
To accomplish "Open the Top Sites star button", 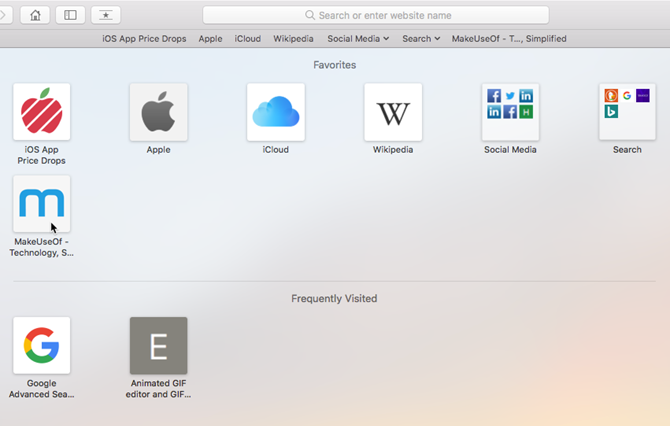I will pyautogui.click(x=105, y=15).
